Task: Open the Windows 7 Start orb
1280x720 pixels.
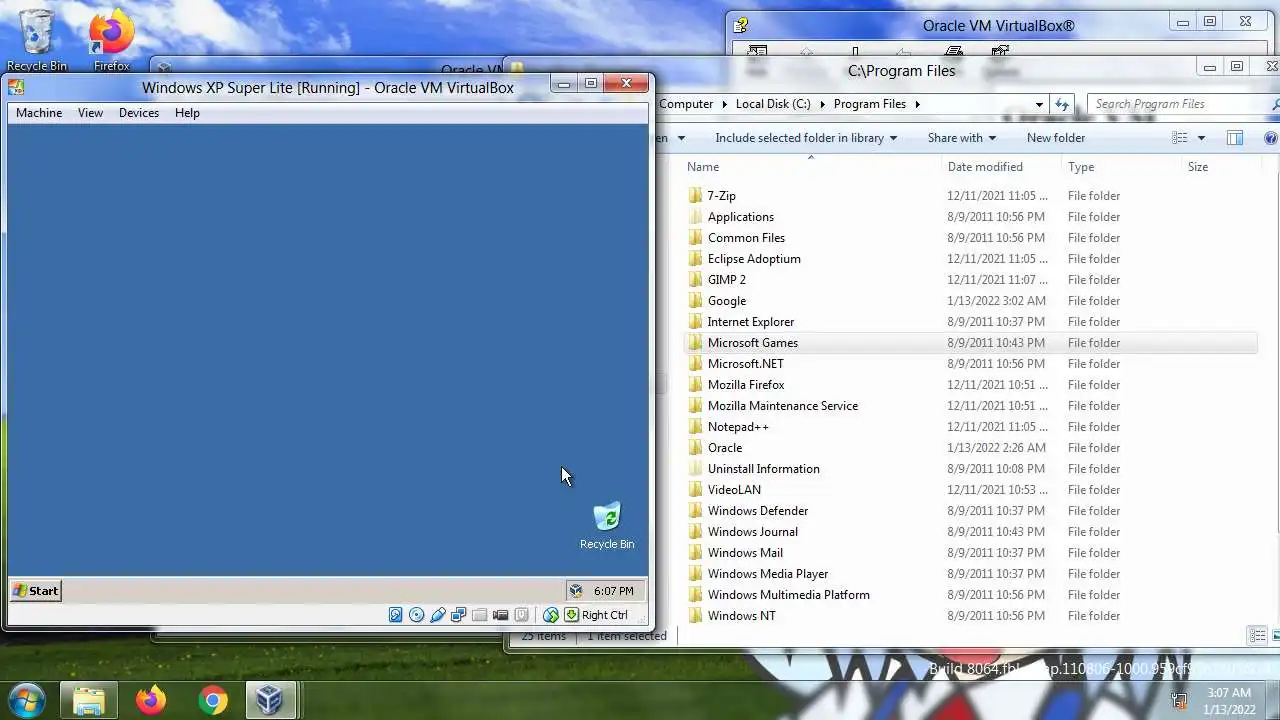Action: click(x=26, y=700)
